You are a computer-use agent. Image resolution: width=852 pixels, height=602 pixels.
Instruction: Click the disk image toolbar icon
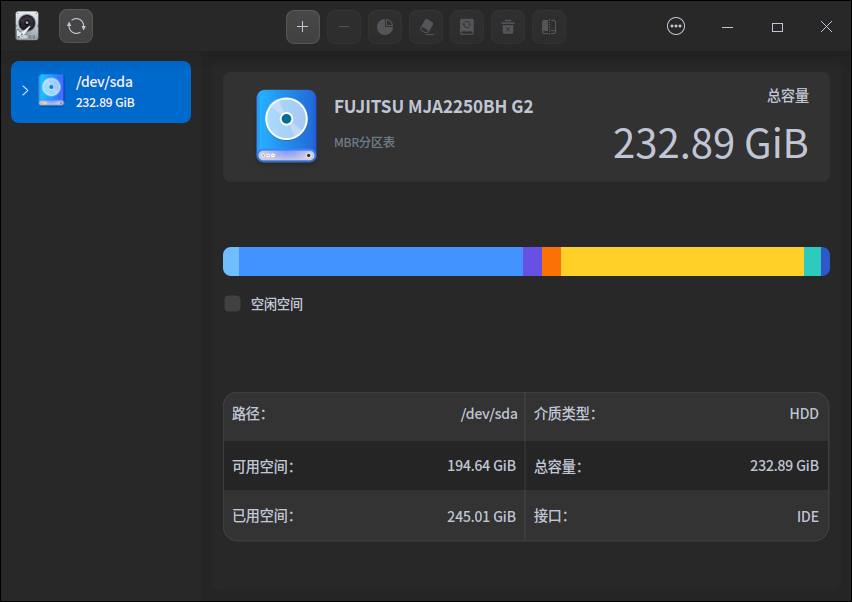pos(466,27)
